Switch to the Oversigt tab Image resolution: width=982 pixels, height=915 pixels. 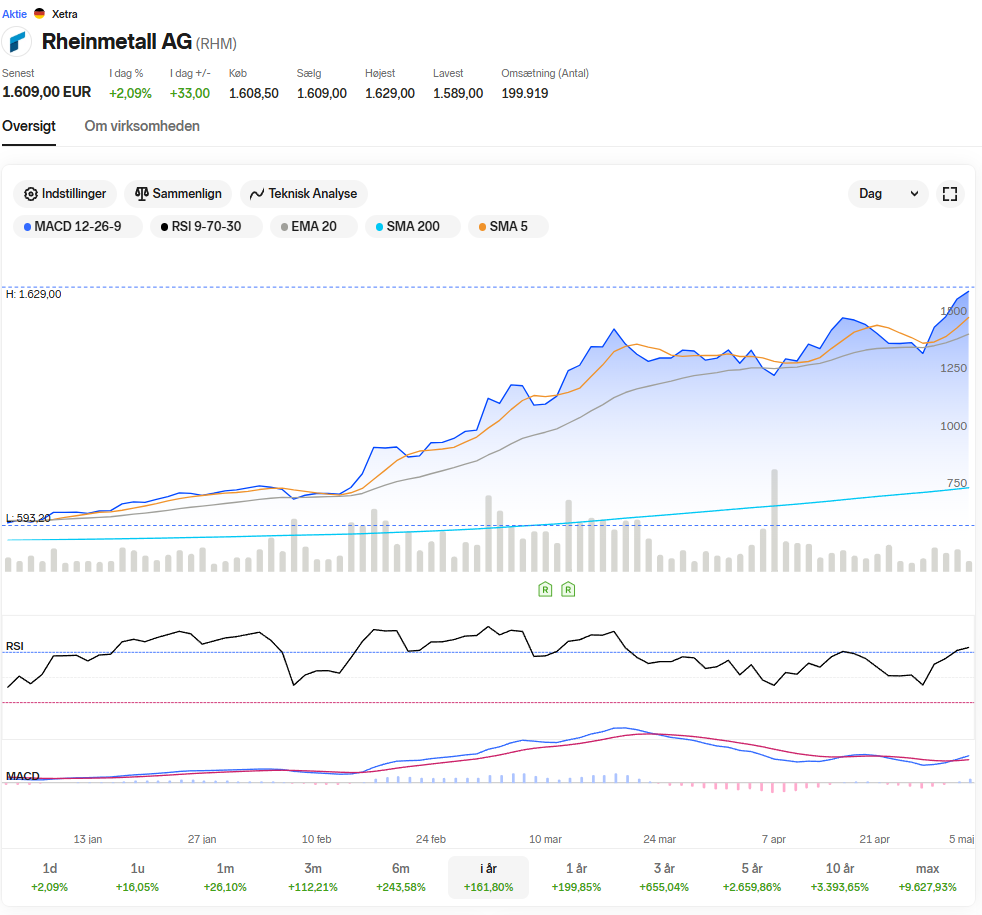29,127
